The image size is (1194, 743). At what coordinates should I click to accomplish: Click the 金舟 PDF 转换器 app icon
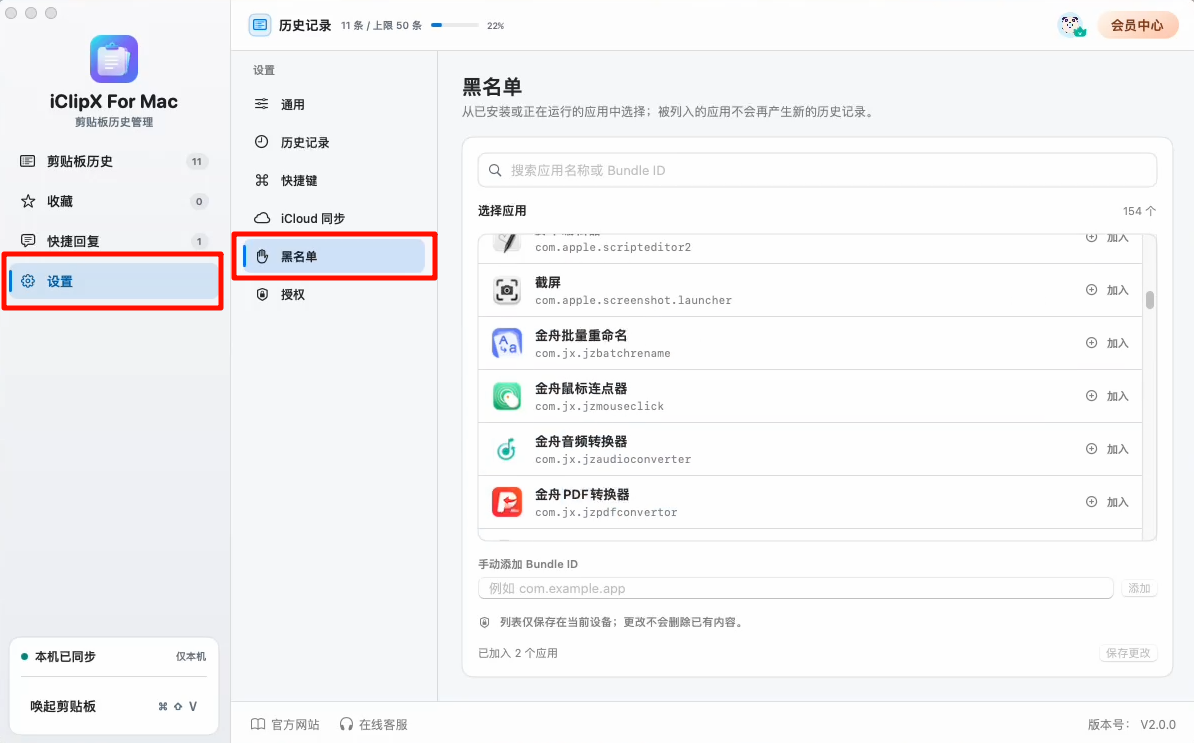point(507,502)
